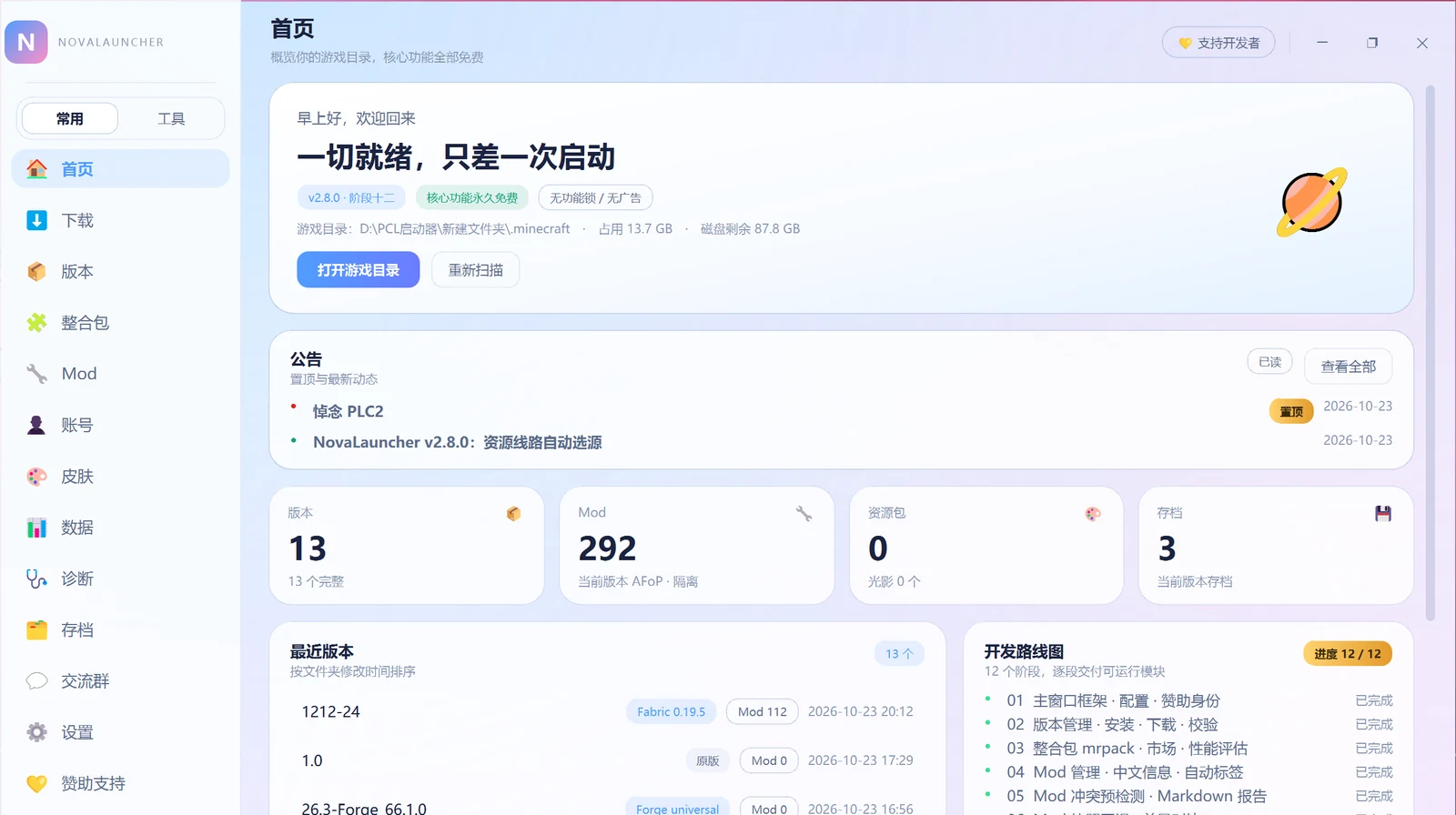
Task: Click the person icon beside 账号
Action: pos(36,425)
